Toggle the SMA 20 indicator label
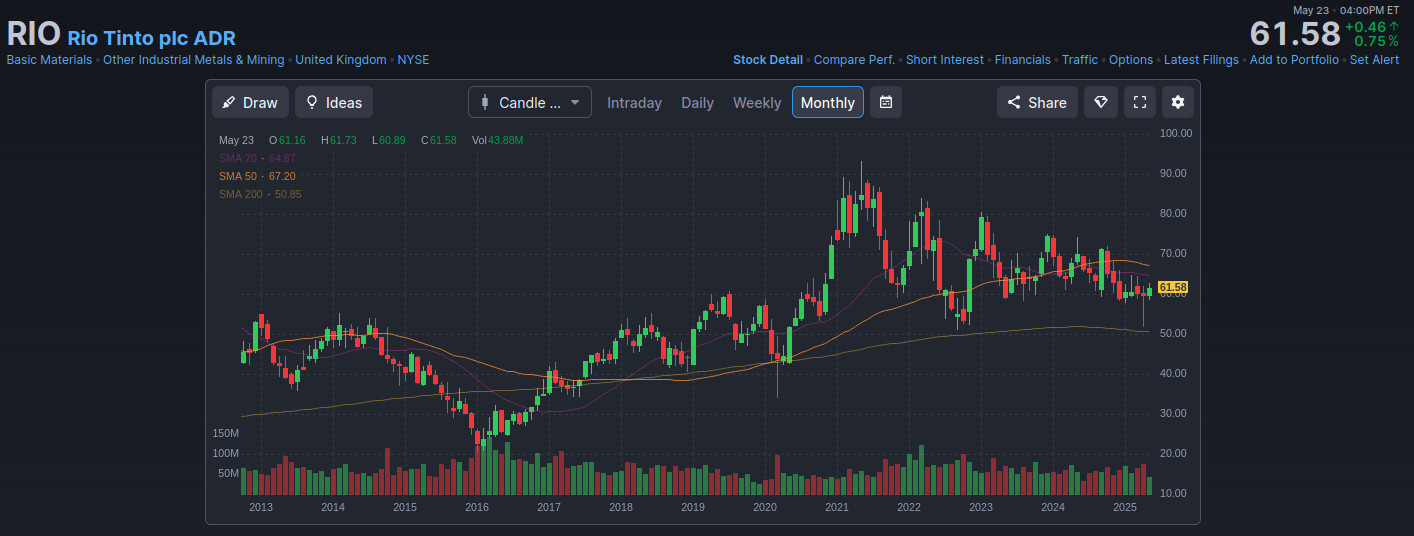 click(x=257, y=158)
